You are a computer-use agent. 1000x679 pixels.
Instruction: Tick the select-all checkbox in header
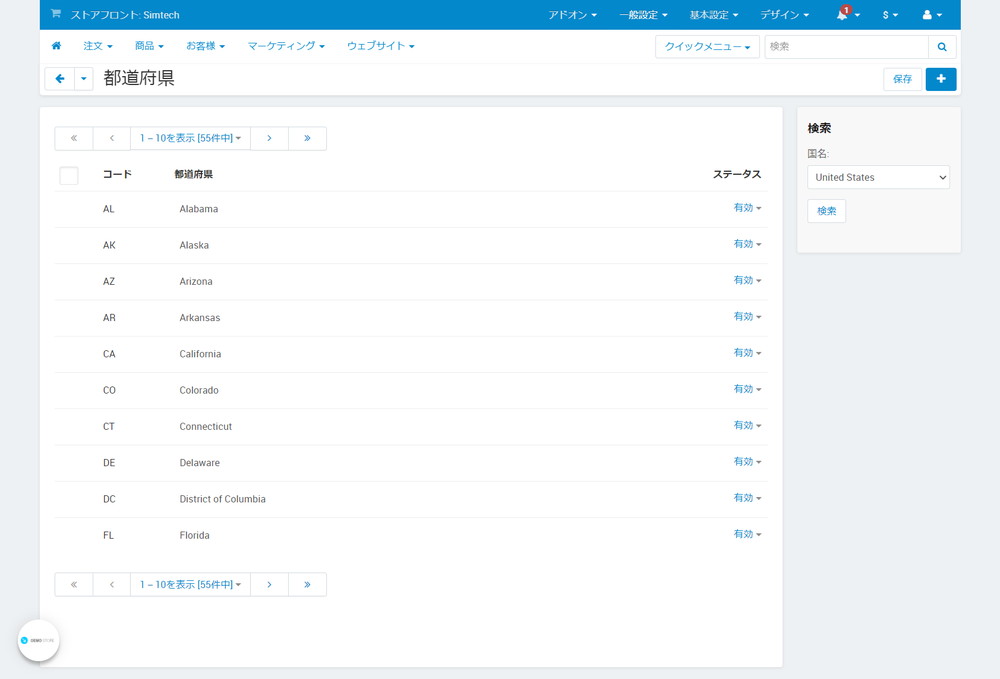[69, 175]
